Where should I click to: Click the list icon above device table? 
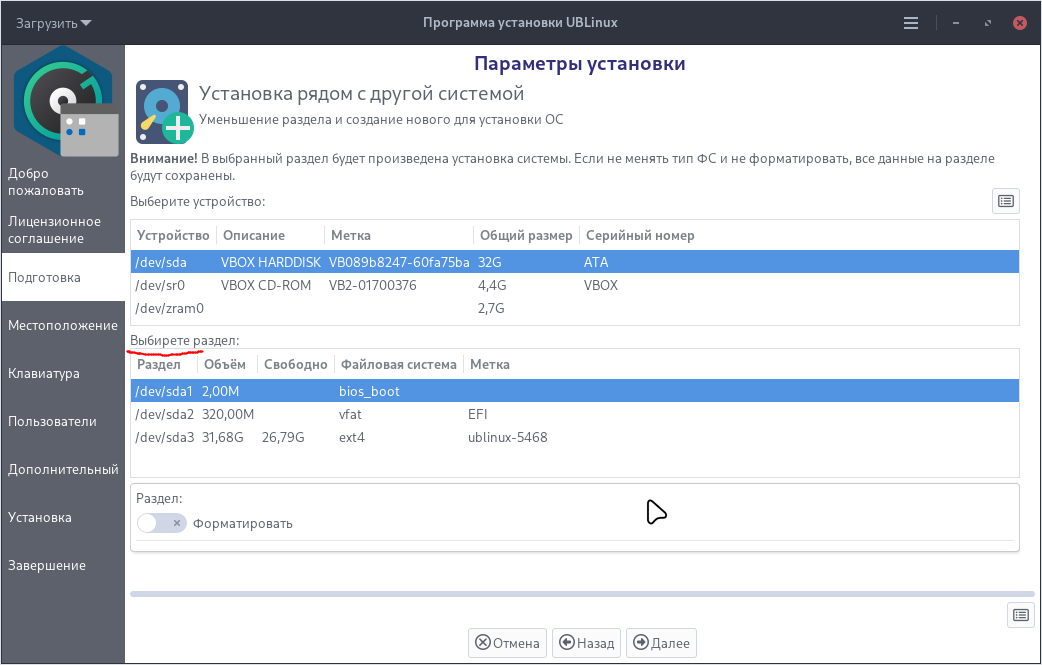(x=1005, y=201)
